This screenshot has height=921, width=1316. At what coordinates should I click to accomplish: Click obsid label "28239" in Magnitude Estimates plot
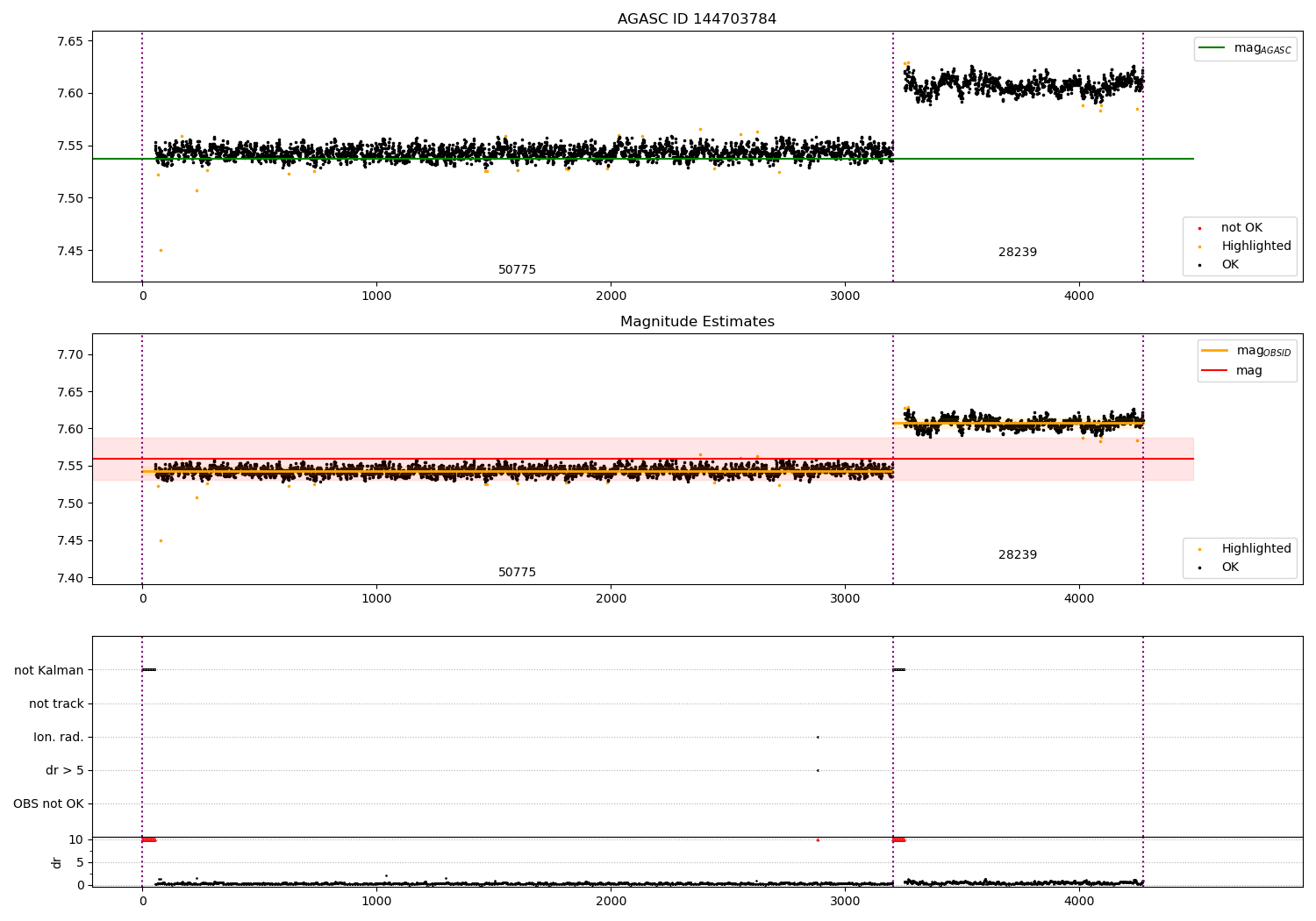(x=1018, y=555)
